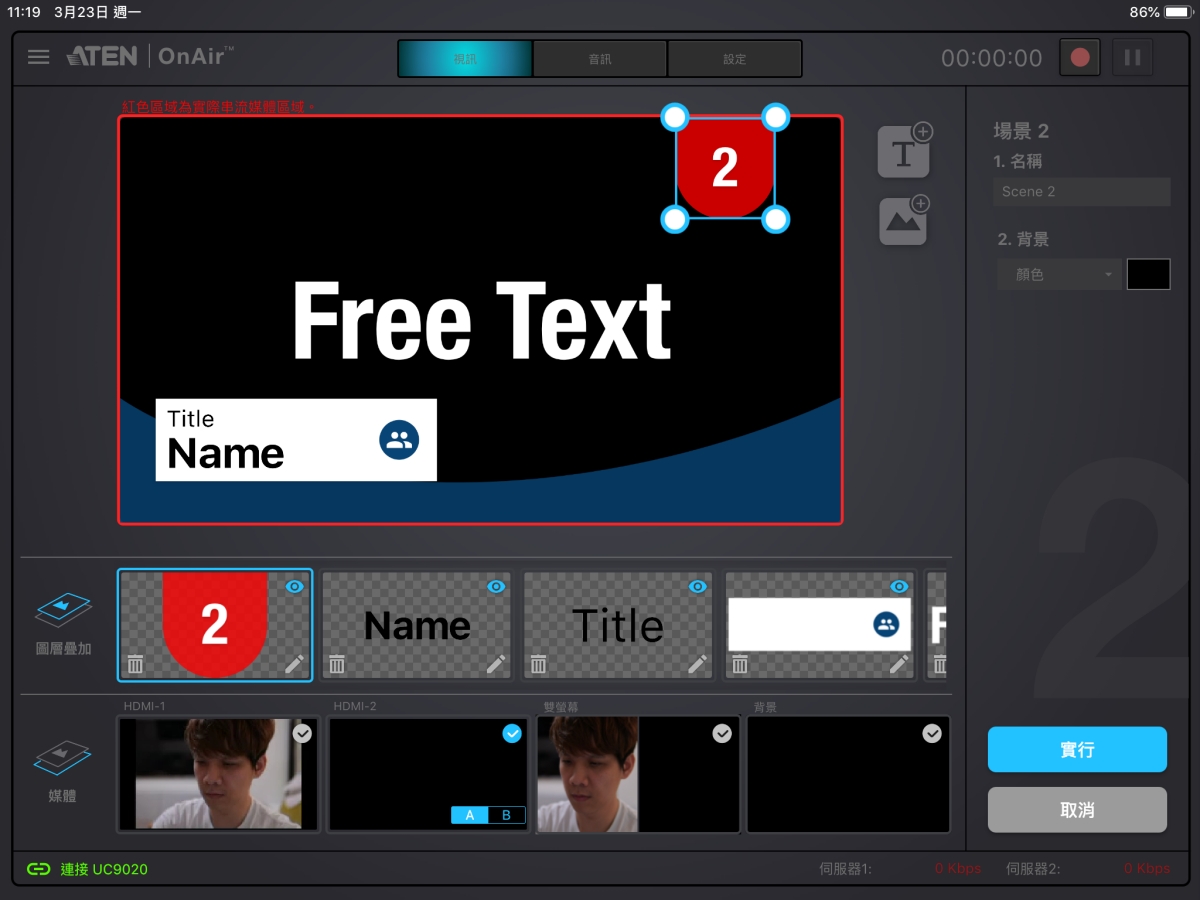1200x900 pixels.
Task: Open the hamburger menu
Action: (39, 57)
